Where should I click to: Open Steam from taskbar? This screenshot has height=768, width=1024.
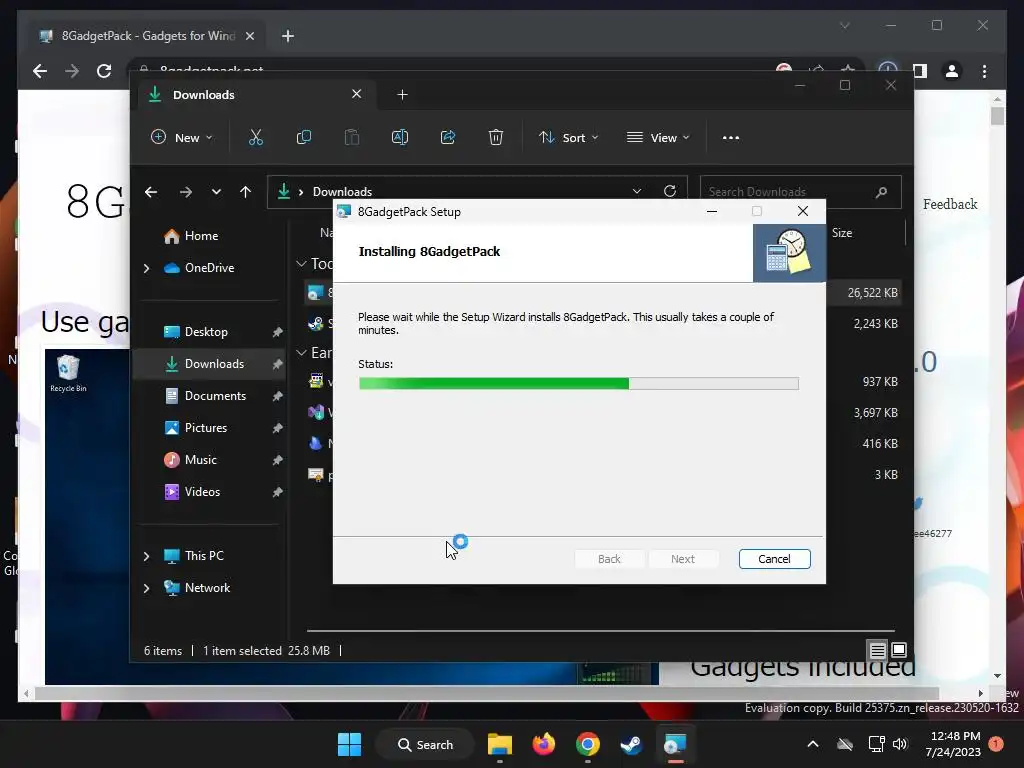pyautogui.click(x=632, y=744)
